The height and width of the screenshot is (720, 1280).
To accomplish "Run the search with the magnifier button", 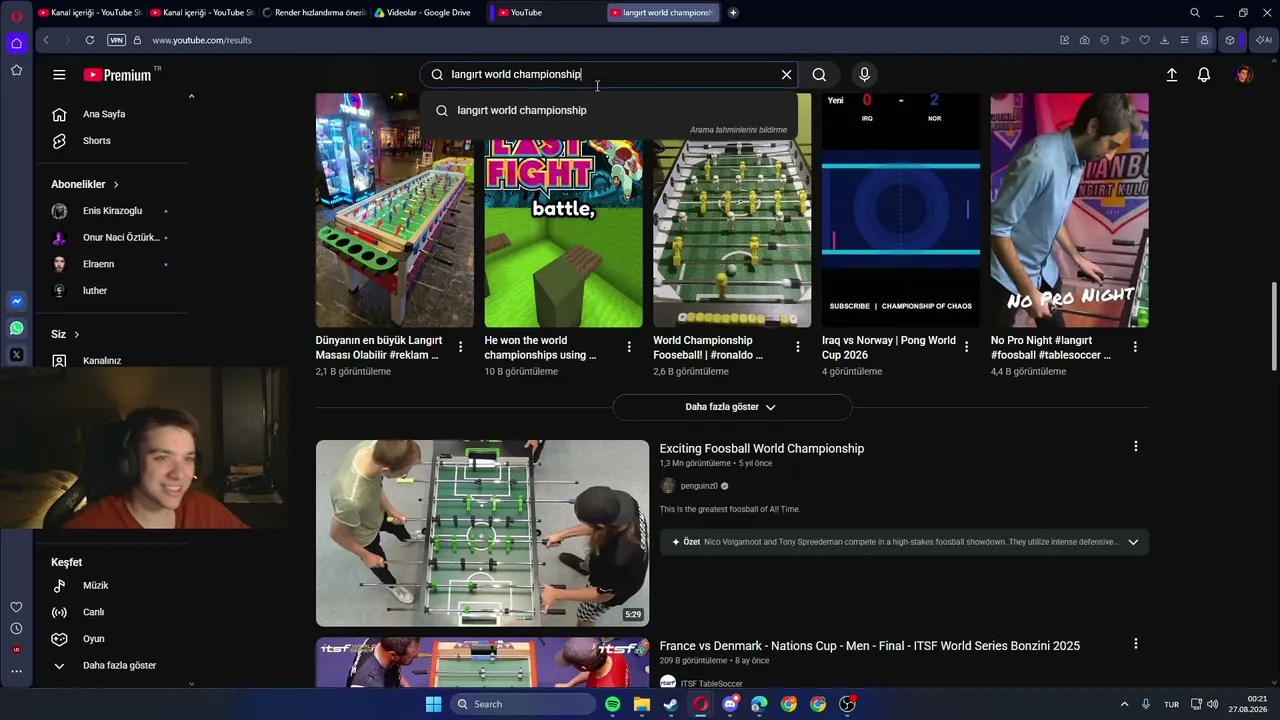I will [x=819, y=75].
